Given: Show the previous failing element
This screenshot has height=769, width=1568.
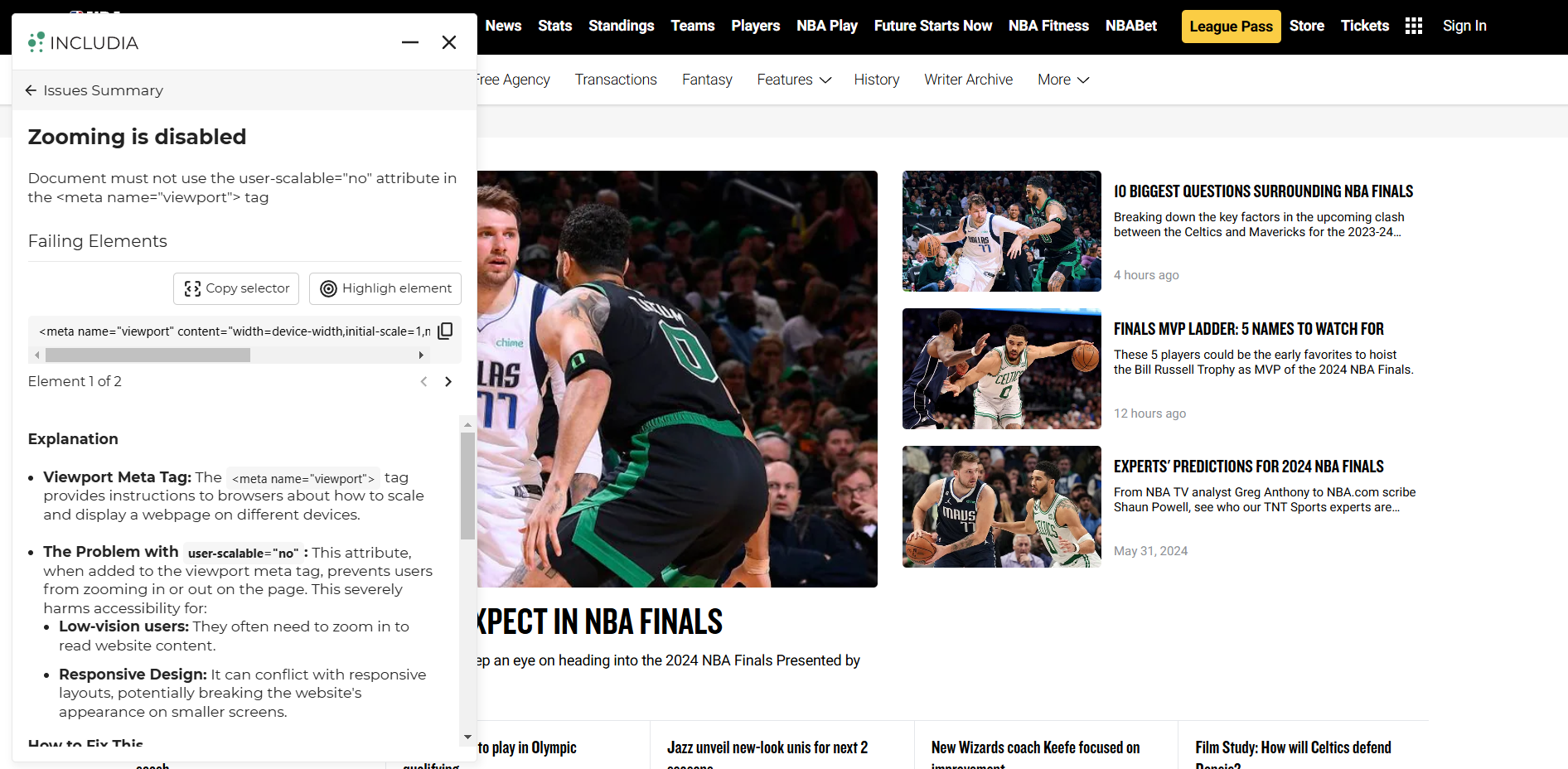Looking at the screenshot, I should [x=423, y=381].
